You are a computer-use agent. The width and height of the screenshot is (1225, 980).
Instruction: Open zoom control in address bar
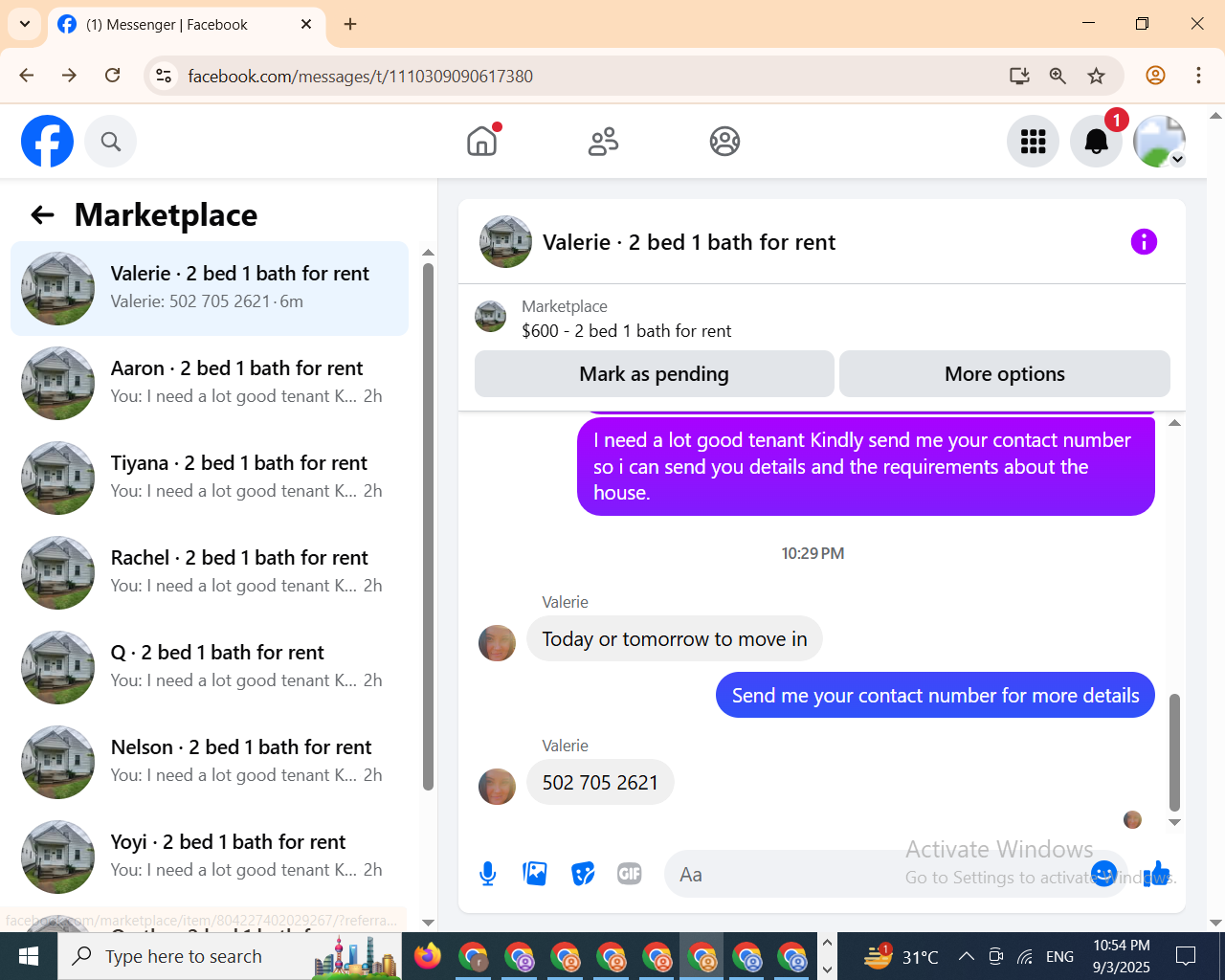point(1058,76)
